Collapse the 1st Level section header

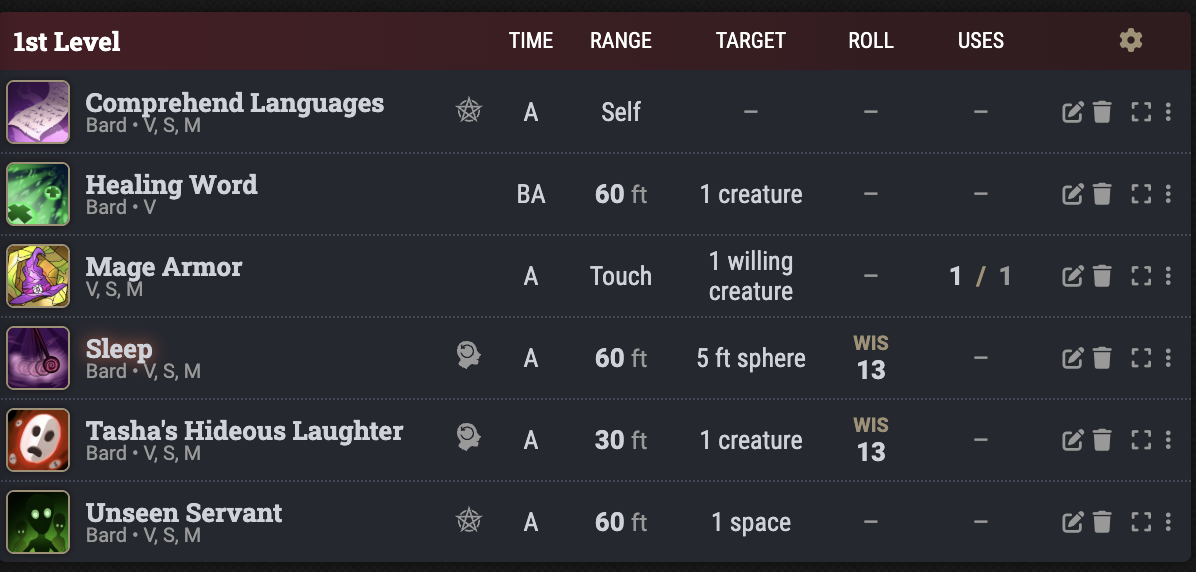tap(67, 42)
